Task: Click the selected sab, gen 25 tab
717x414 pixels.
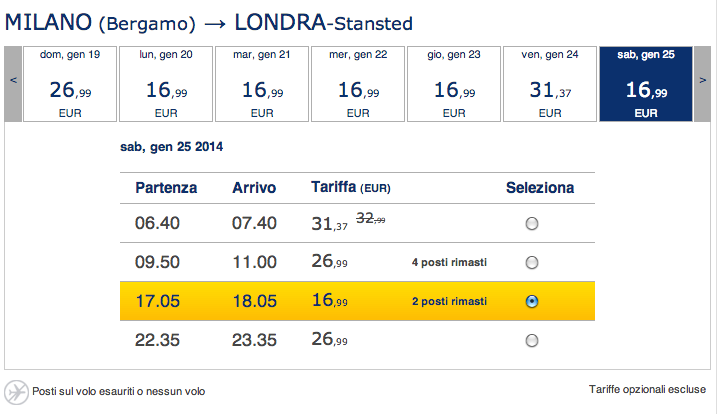Action: click(x=646, y=85)
